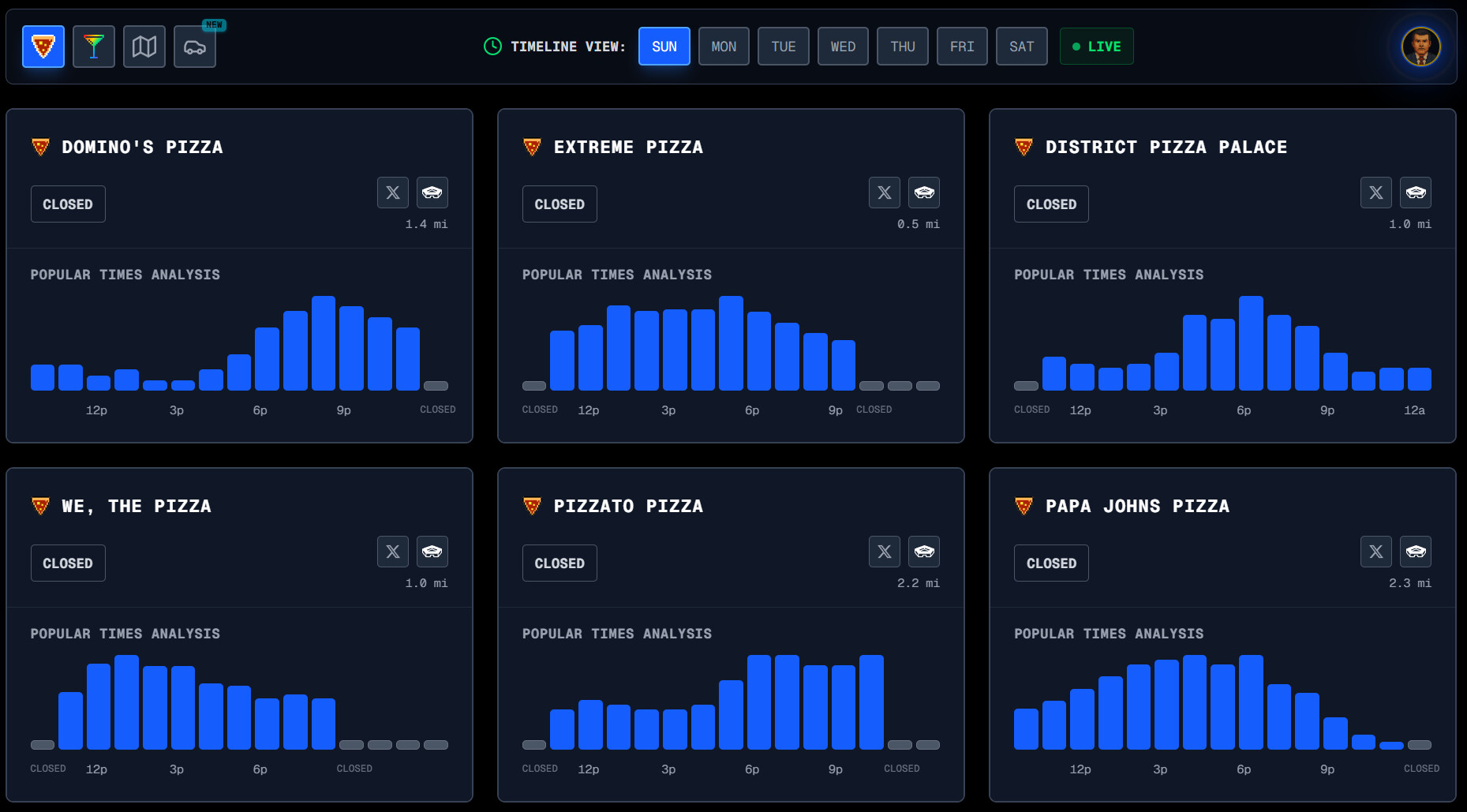Open the cocktail bars category icon
Viewport: 1467px width, 812px height.
(x=94, y=47)
